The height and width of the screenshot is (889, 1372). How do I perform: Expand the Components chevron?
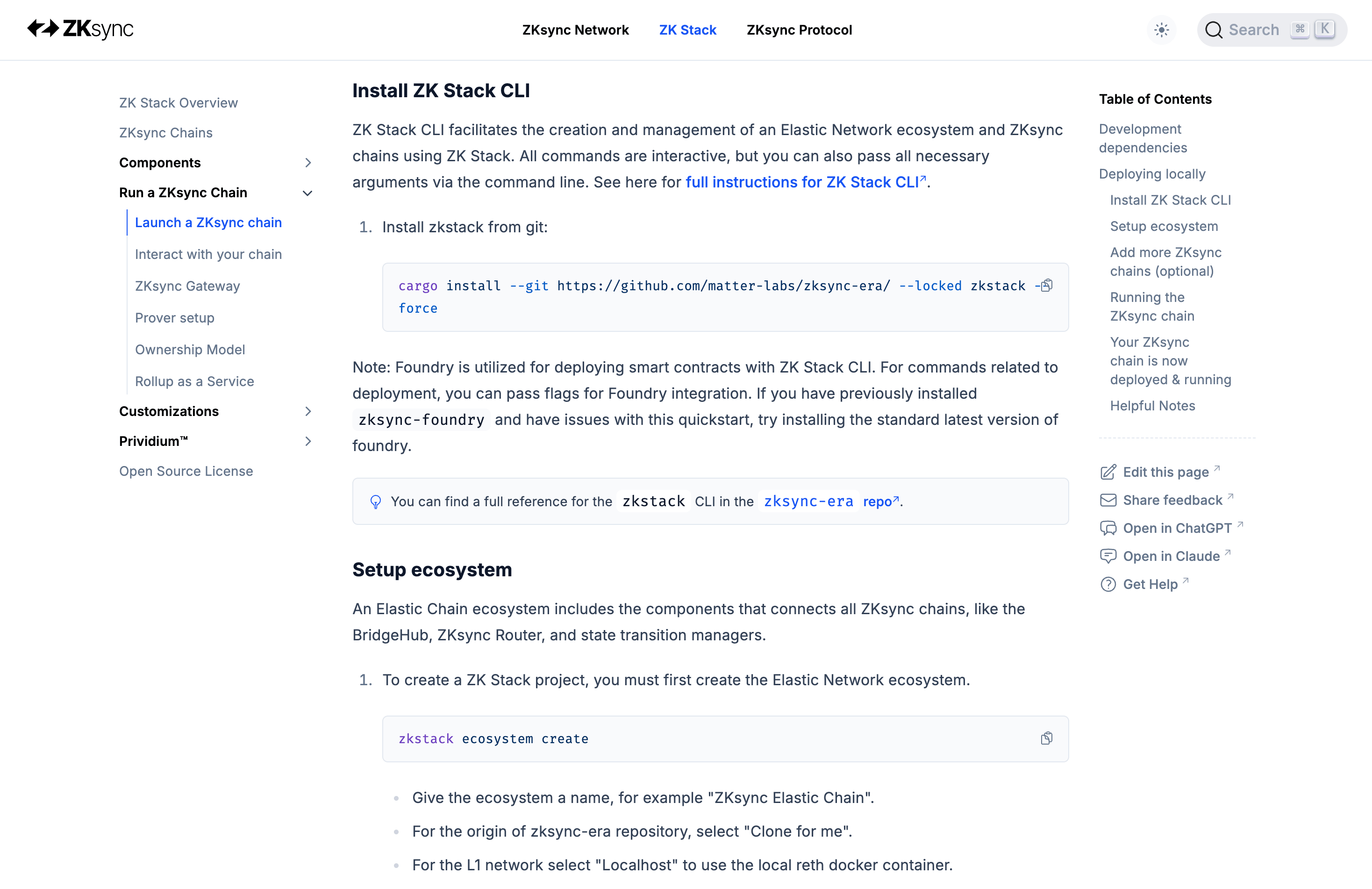[308, 163]
